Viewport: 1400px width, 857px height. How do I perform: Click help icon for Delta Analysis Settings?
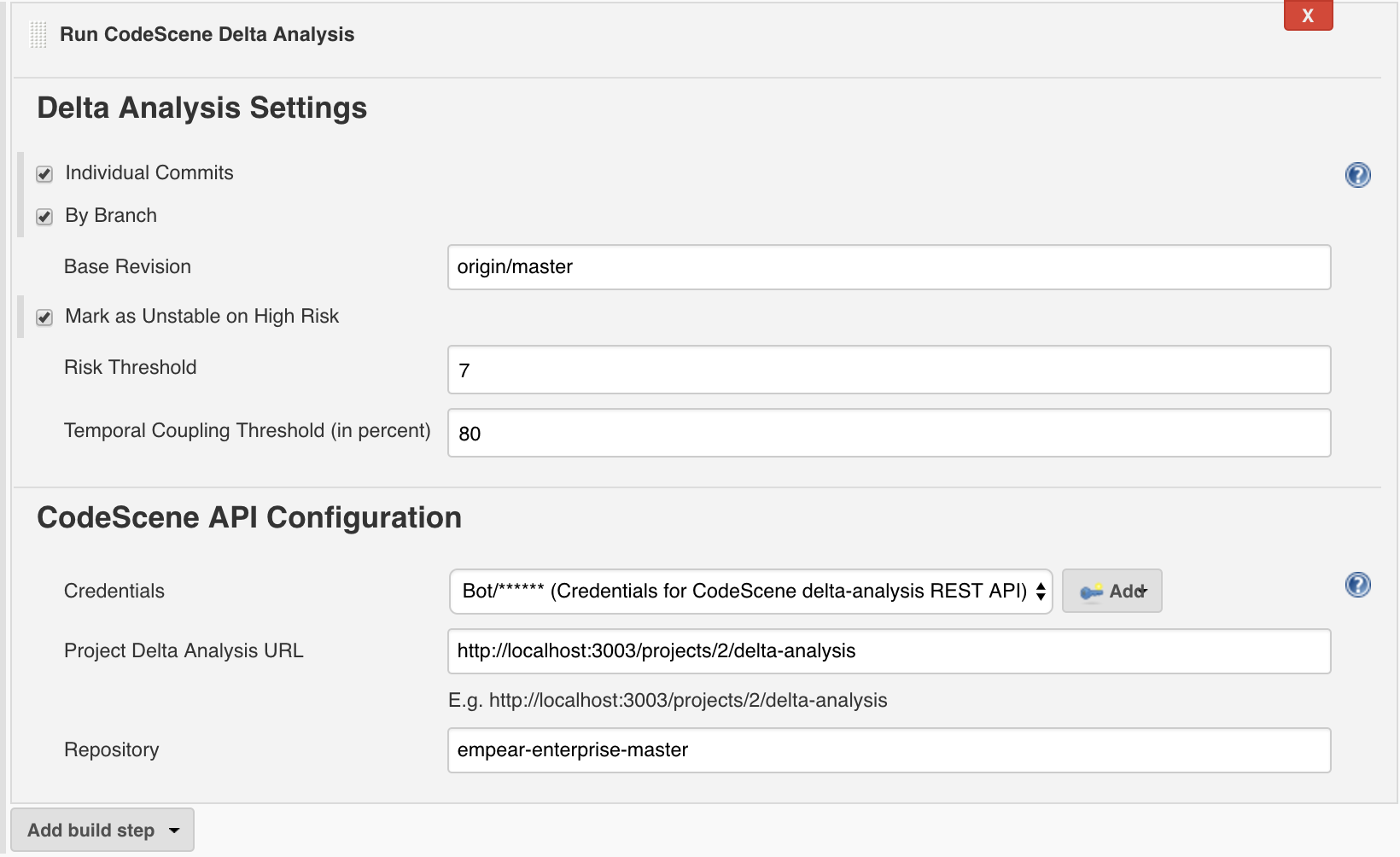(1357, 175)
